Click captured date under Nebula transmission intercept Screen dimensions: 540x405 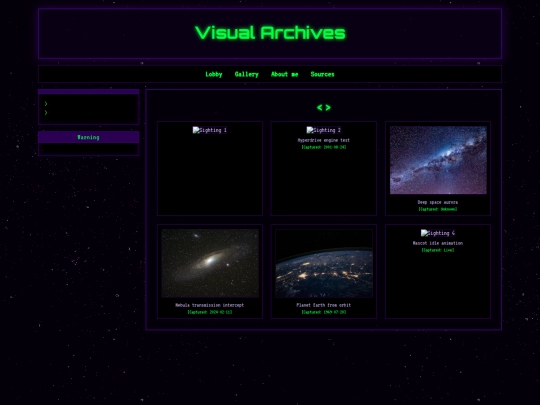click(209, 312)
